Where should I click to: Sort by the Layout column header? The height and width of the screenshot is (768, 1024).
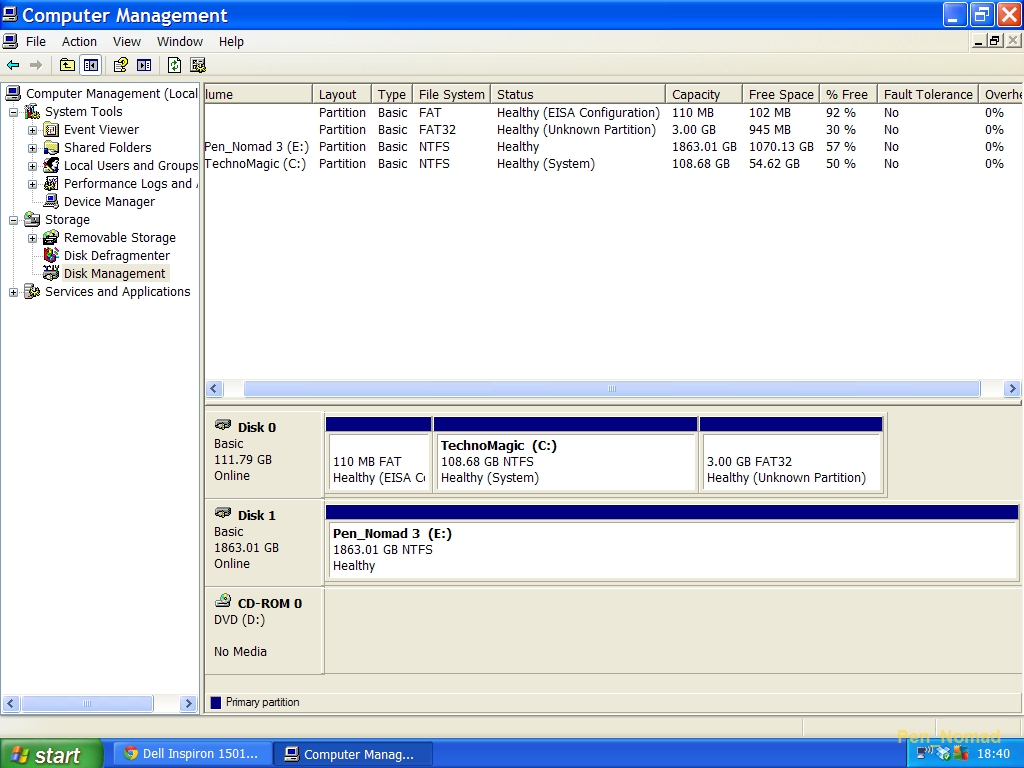pyautogui.click(x=342, y=94)
